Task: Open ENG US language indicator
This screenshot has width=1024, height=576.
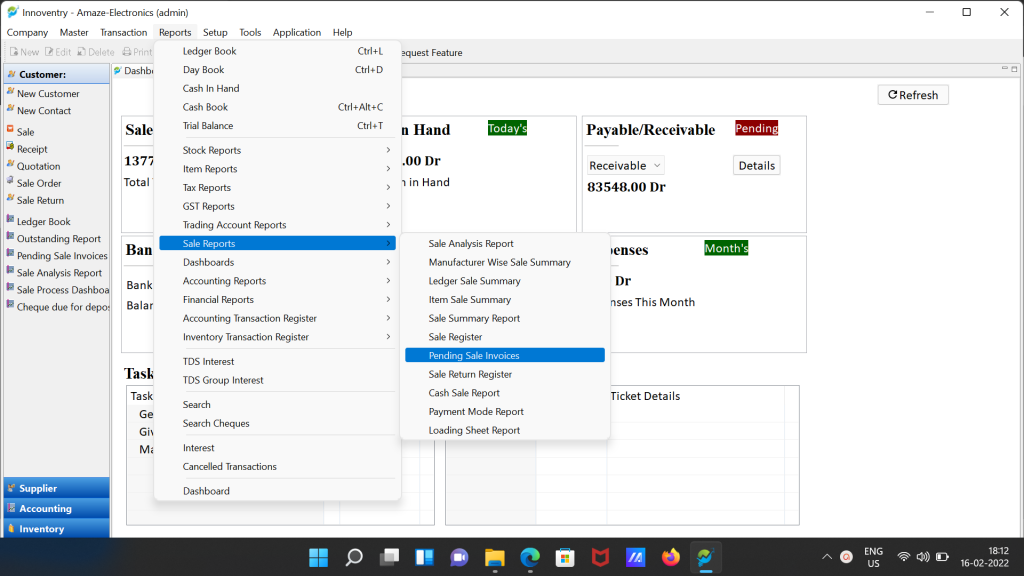Action: pyautogui.click(x=873, y=557)
